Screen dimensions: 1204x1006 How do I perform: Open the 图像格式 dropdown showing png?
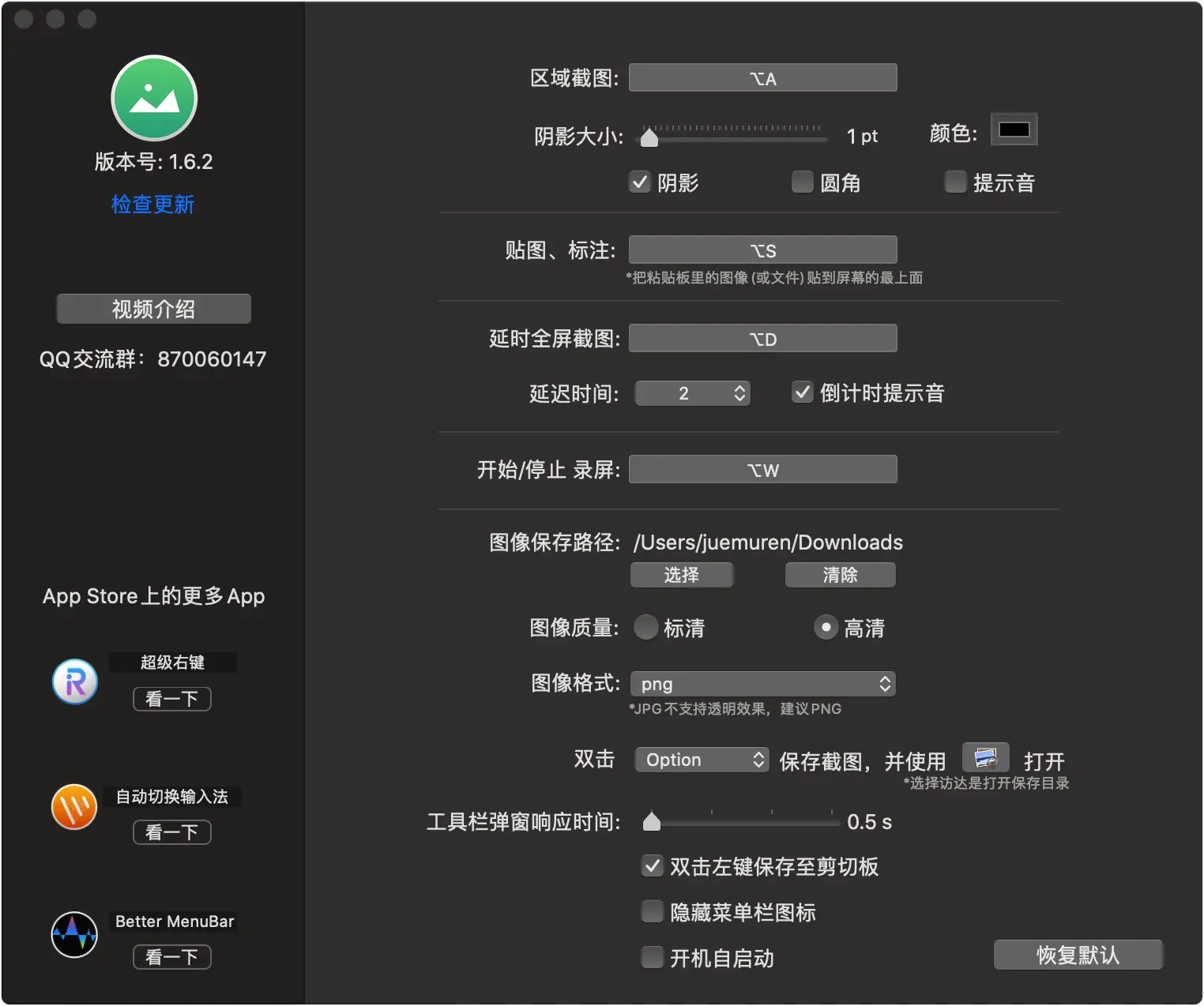[762, 684]
